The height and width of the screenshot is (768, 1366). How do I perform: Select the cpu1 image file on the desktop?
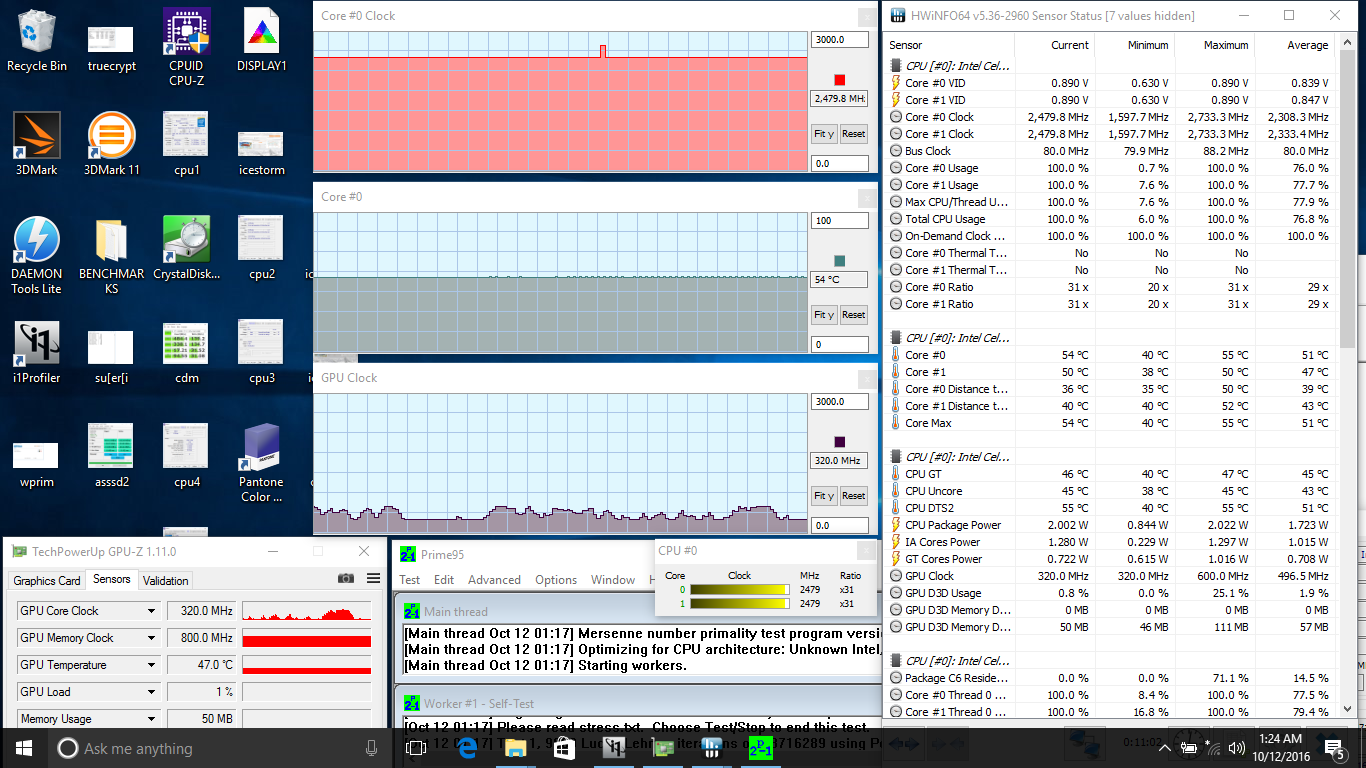pyautogui.click(x=186, y=144)
